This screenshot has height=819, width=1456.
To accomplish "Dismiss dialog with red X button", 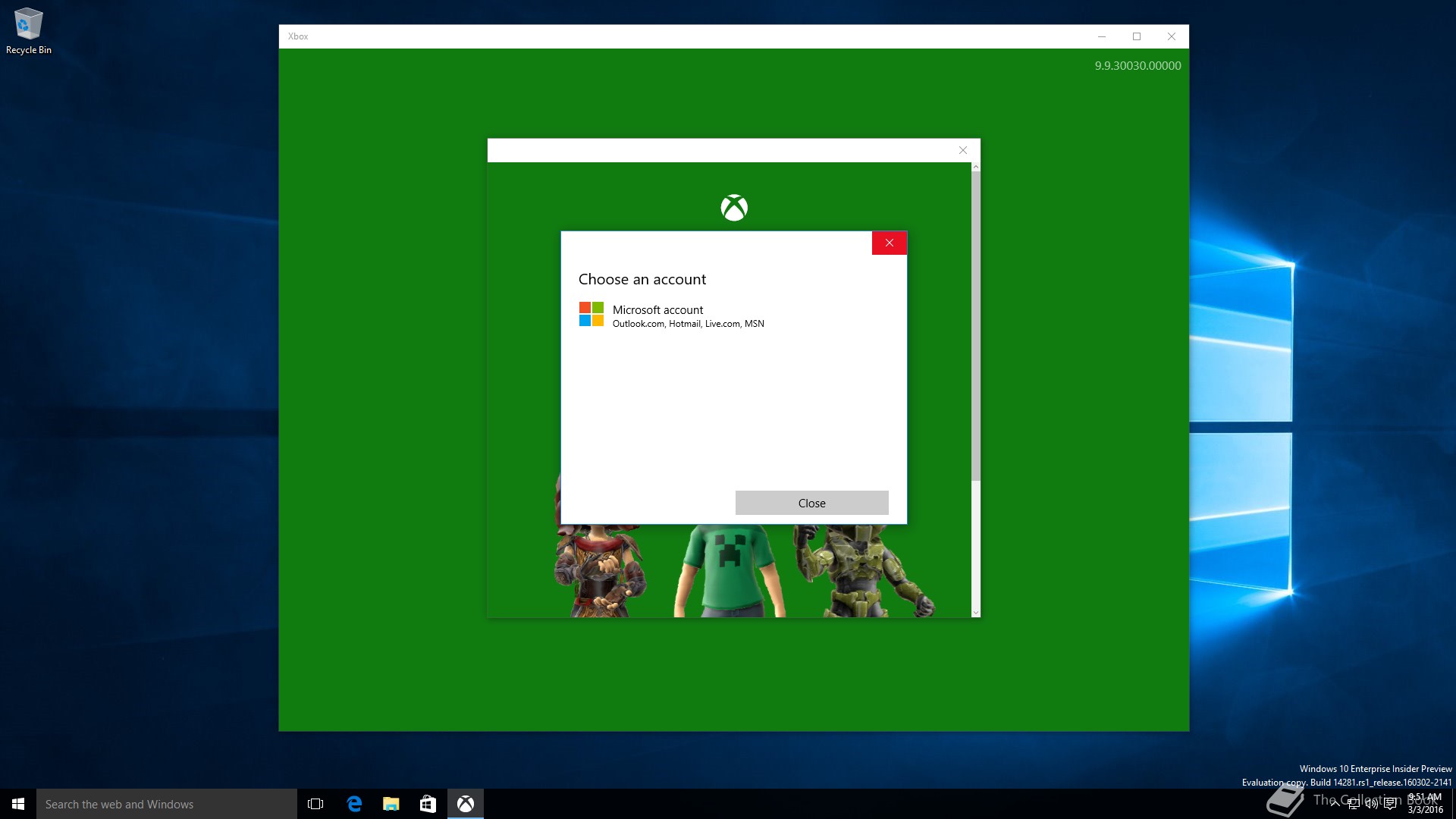I will point(889,243).
